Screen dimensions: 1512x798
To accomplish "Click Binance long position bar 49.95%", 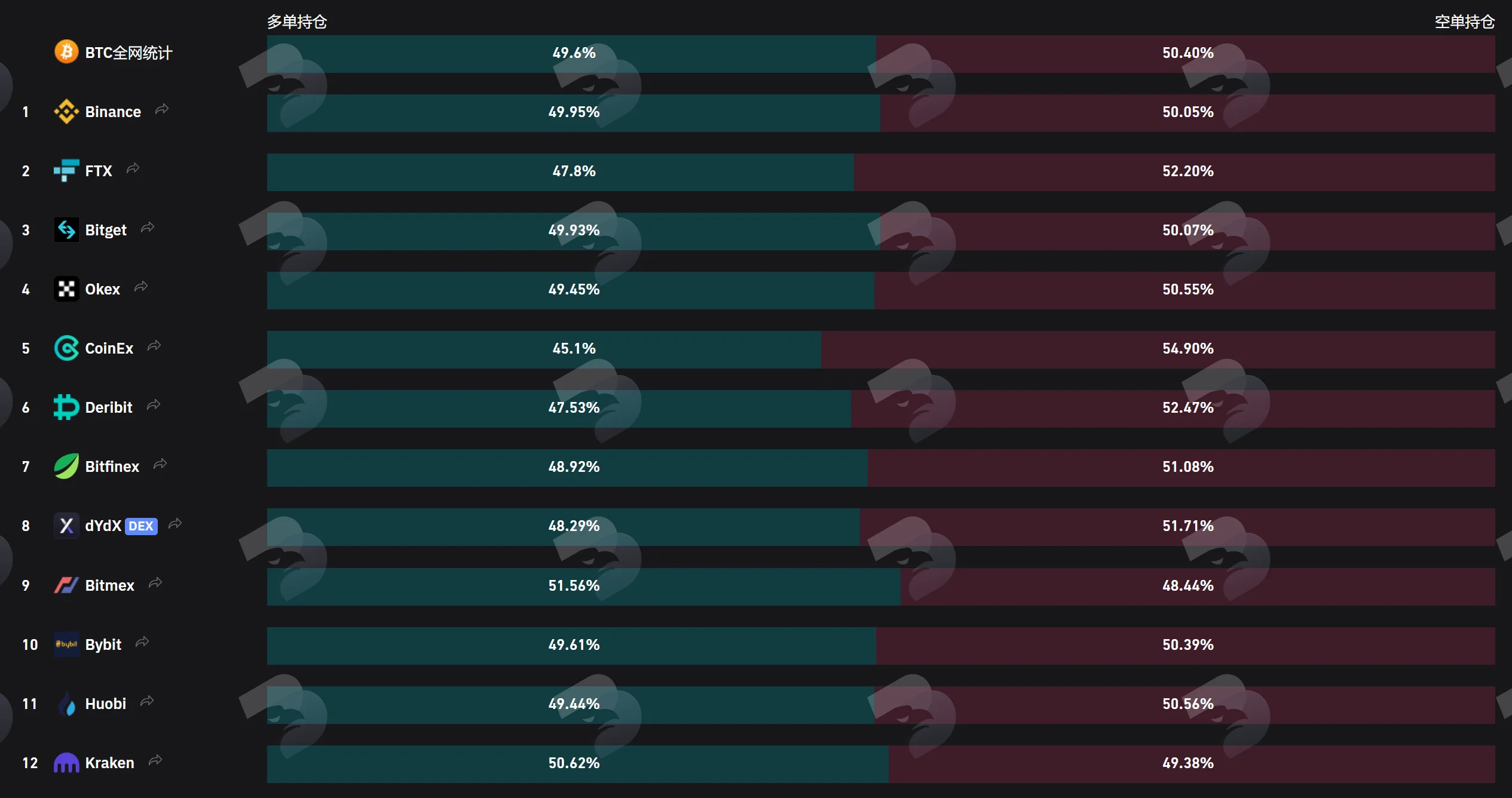I will (x=574, y=113).
